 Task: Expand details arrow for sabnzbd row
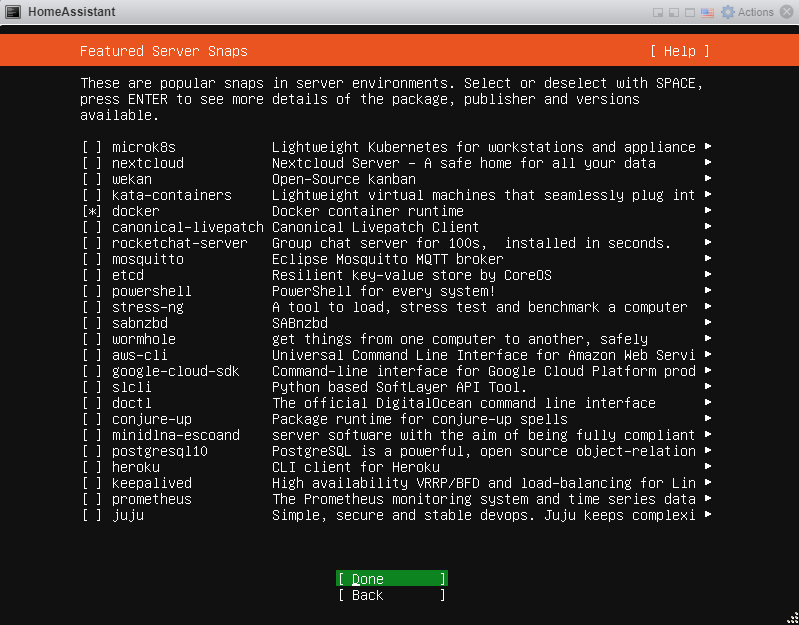pyautogui.click(x=708, y=322)
